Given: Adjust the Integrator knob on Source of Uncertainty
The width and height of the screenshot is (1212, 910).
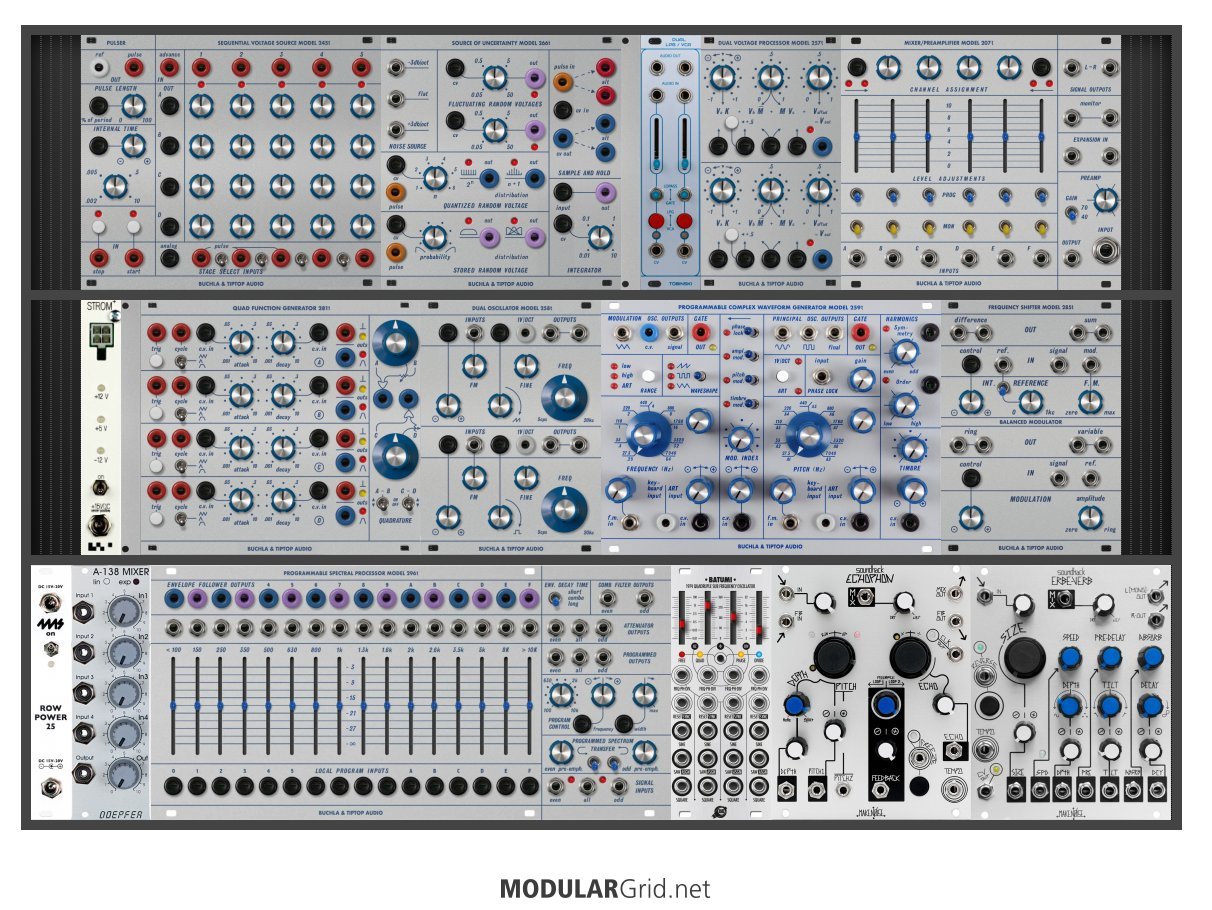Looking at the screenshot, I should click(x=600, y=236).
